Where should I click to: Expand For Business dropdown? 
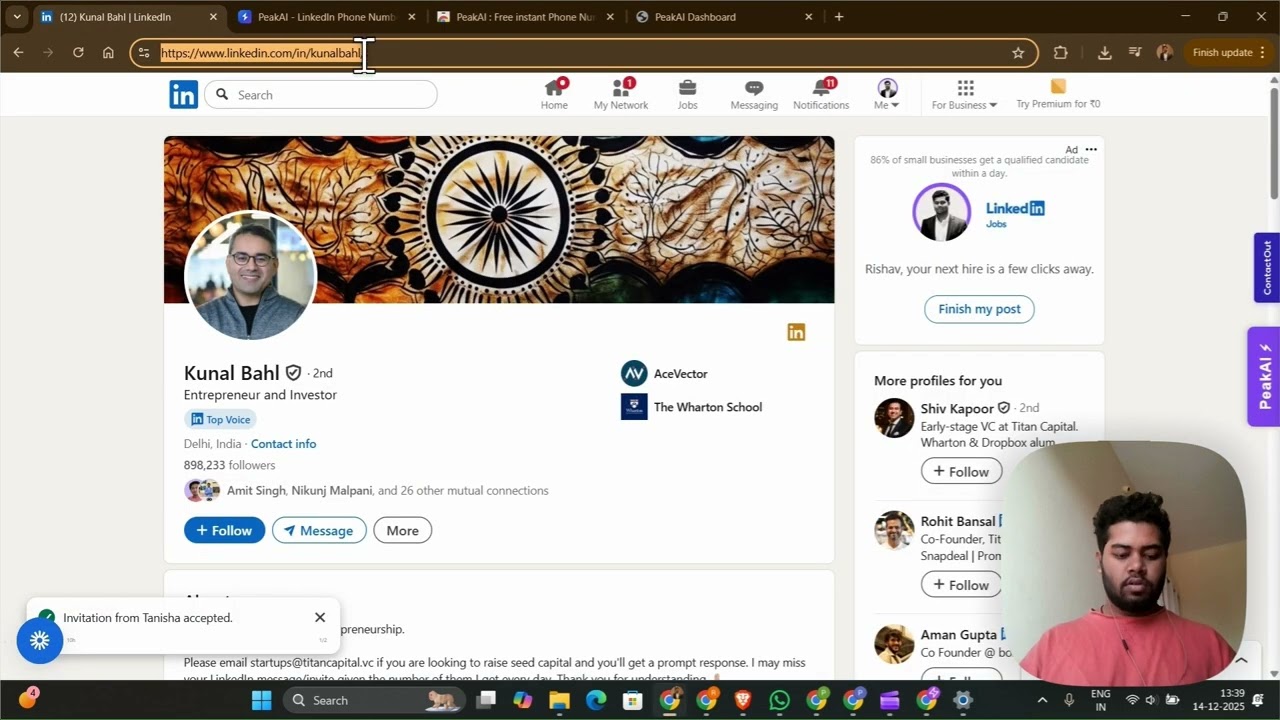965,95
